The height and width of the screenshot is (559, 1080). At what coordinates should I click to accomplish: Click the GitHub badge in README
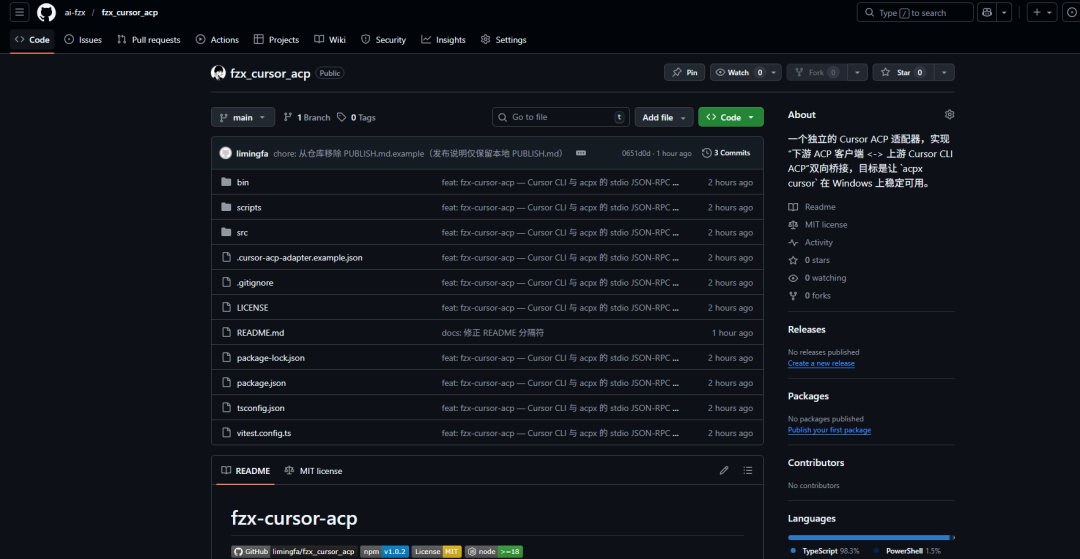tap(294, 551)
